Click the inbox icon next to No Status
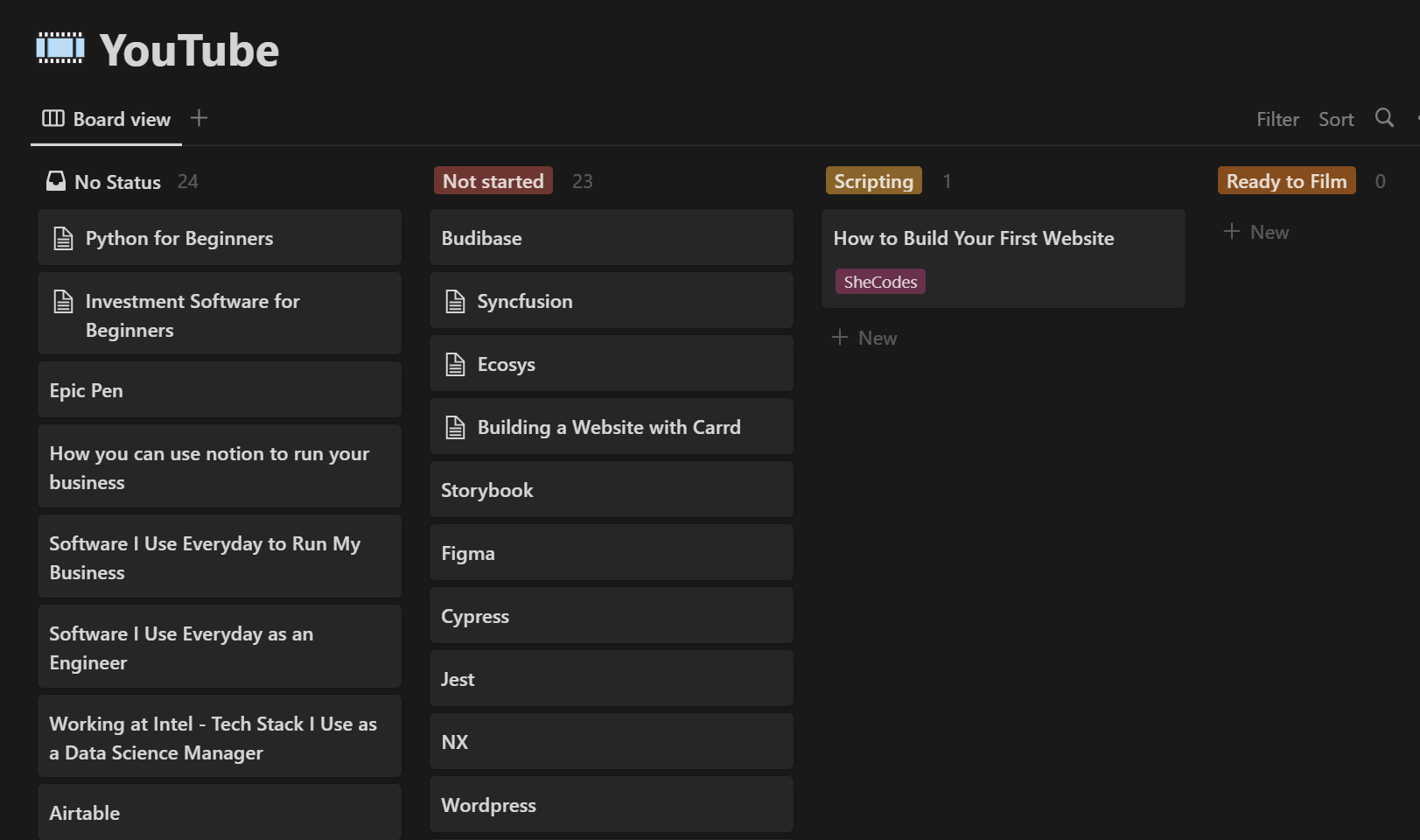This screenshot has height=840, width=1420. [x=56, y=181]
